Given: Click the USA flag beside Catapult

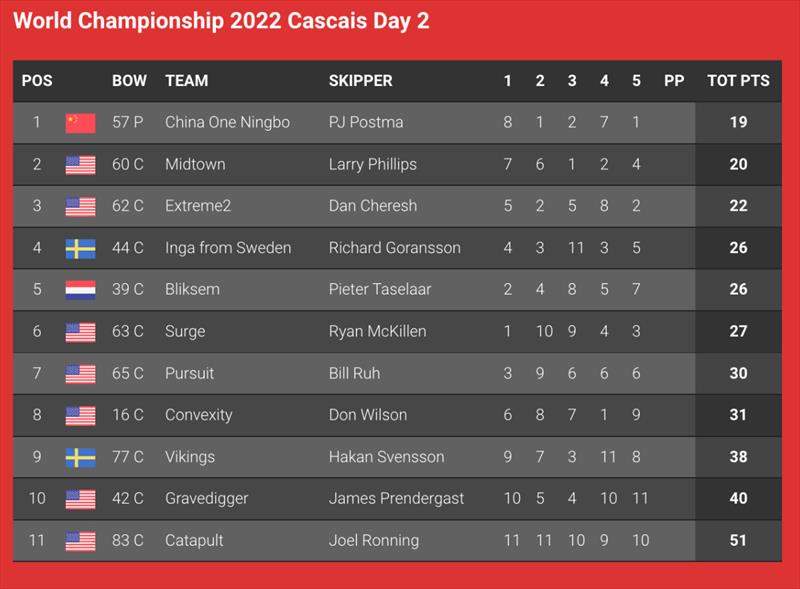Looking at the screenshot, I should pyautogui.click(x=80, y=542).
